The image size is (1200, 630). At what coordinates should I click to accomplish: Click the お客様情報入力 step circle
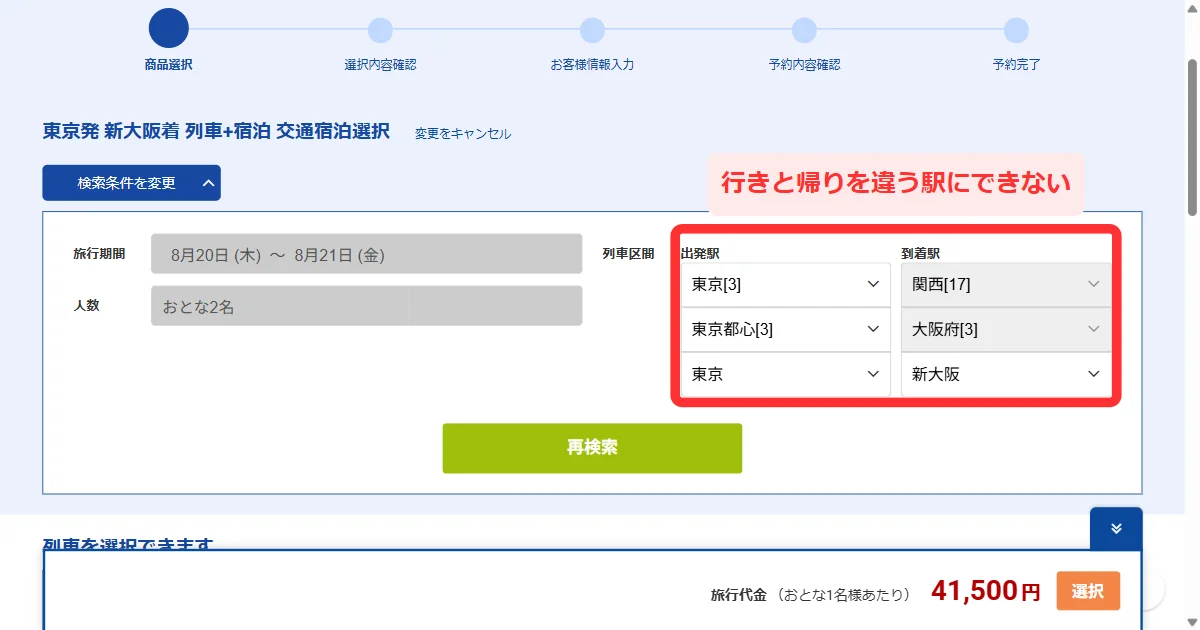592,30
